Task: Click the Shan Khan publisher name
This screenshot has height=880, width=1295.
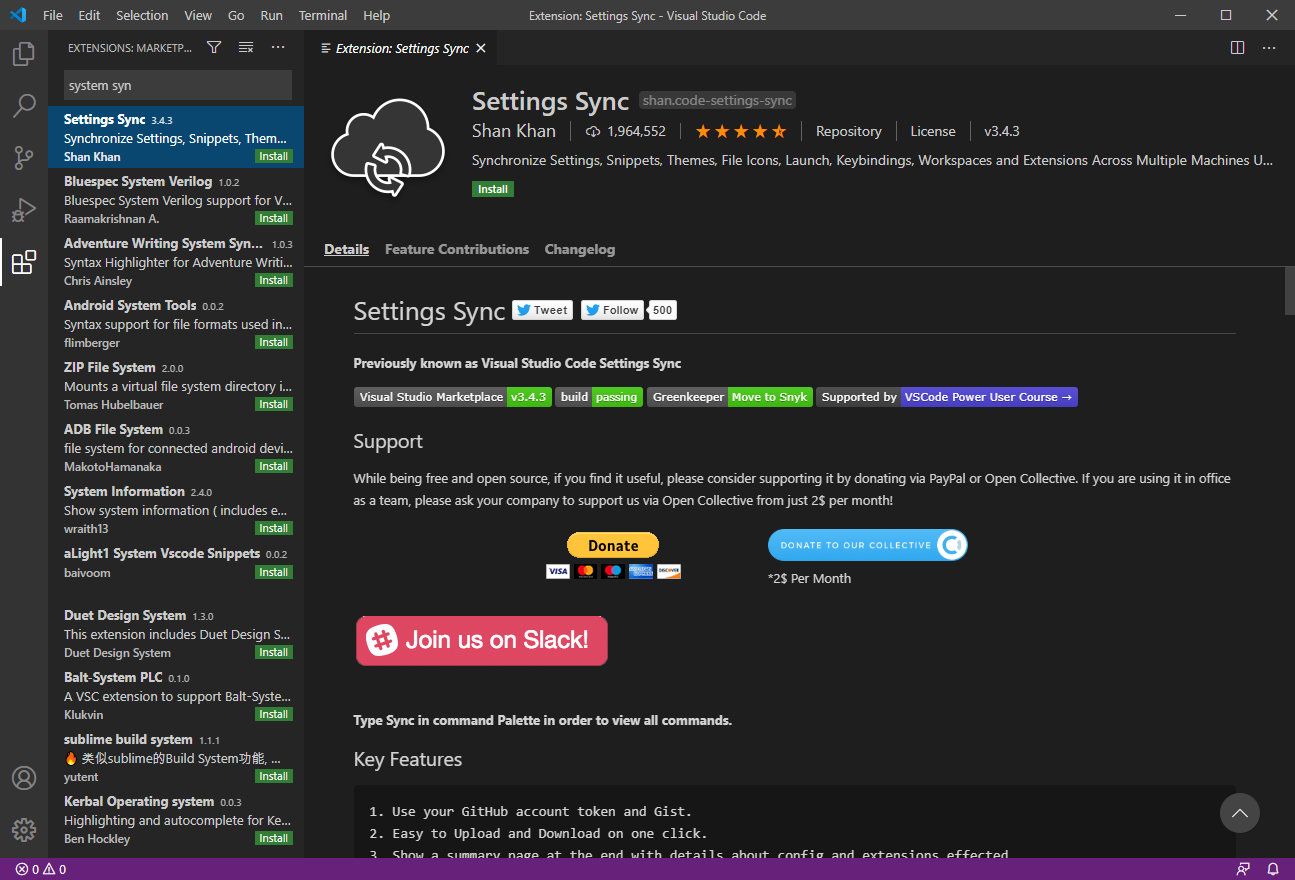Action: (514, 131)
